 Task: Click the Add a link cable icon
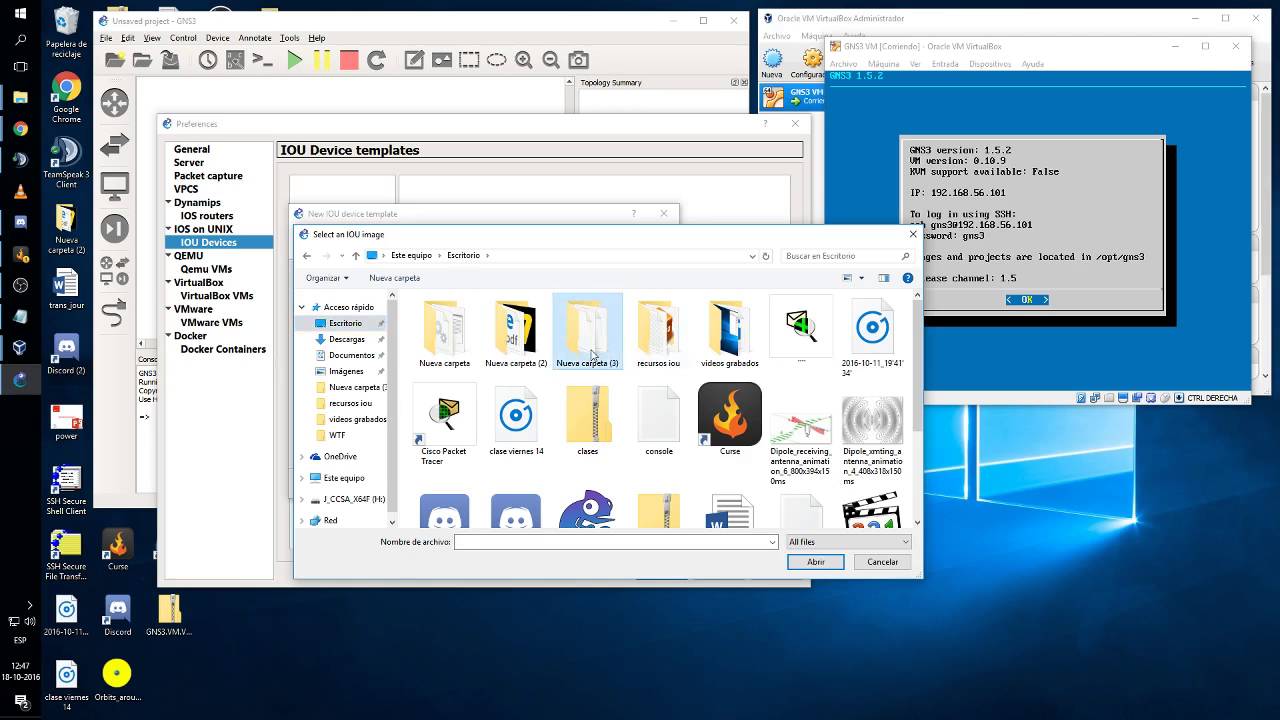(115, 312)
